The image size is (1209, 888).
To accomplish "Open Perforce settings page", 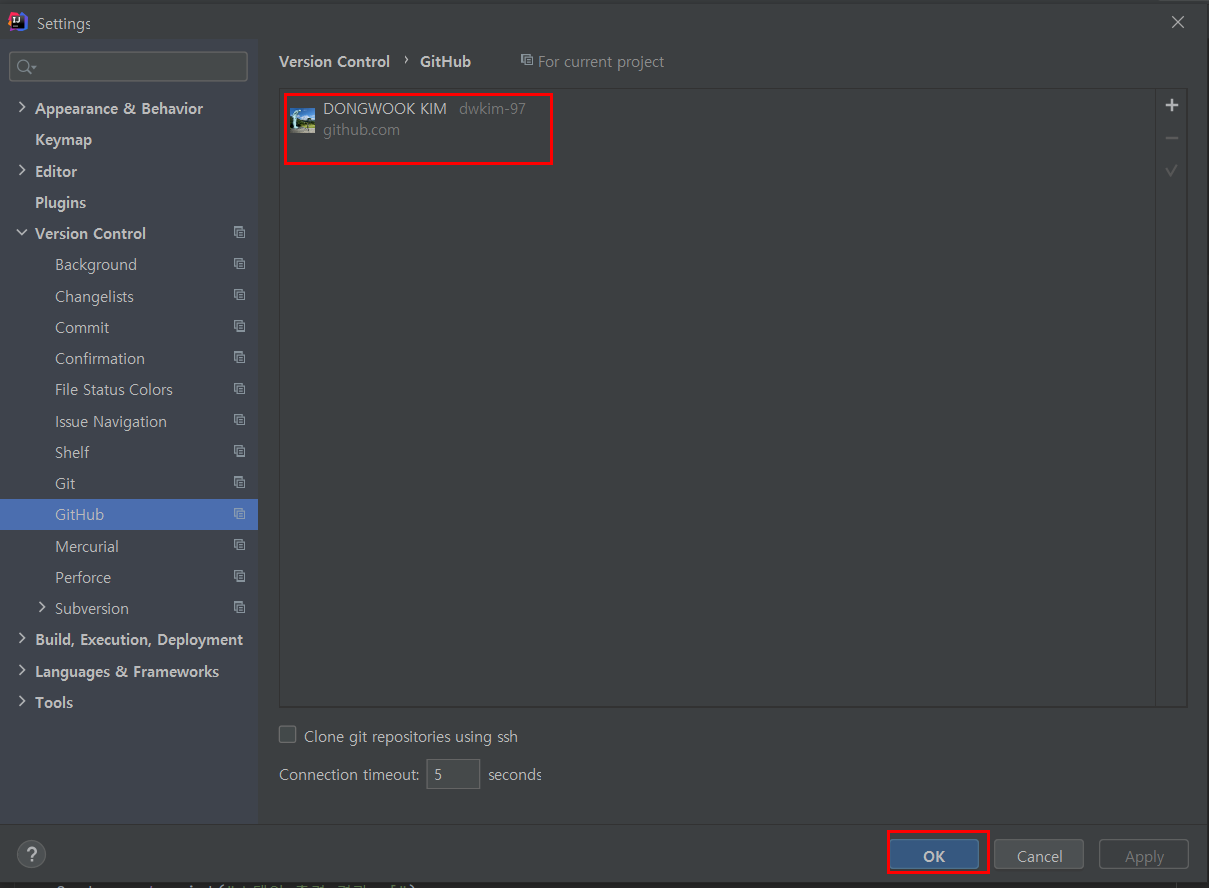I will 83,577.
